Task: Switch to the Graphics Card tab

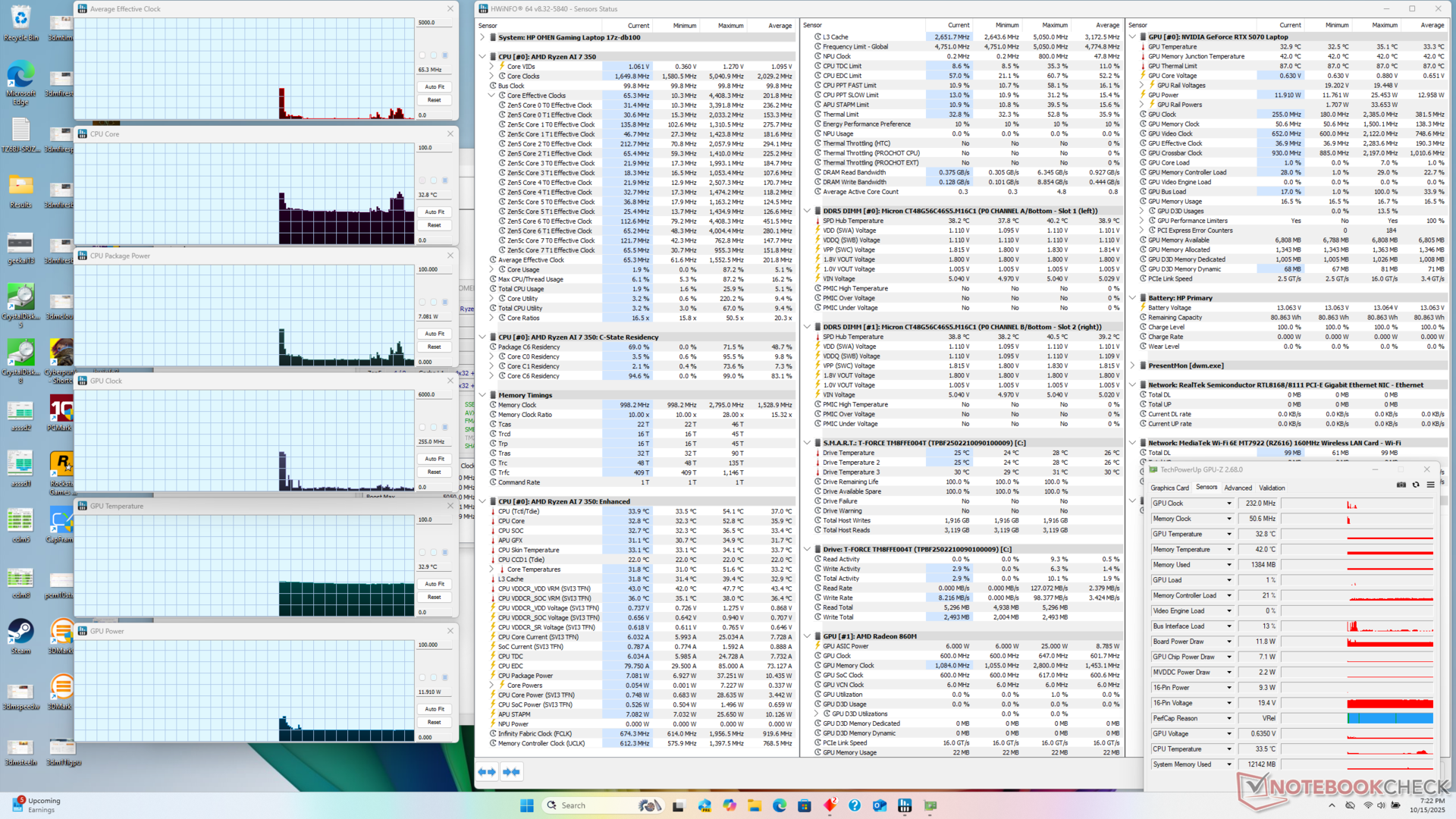Action: pos(1169,488)
